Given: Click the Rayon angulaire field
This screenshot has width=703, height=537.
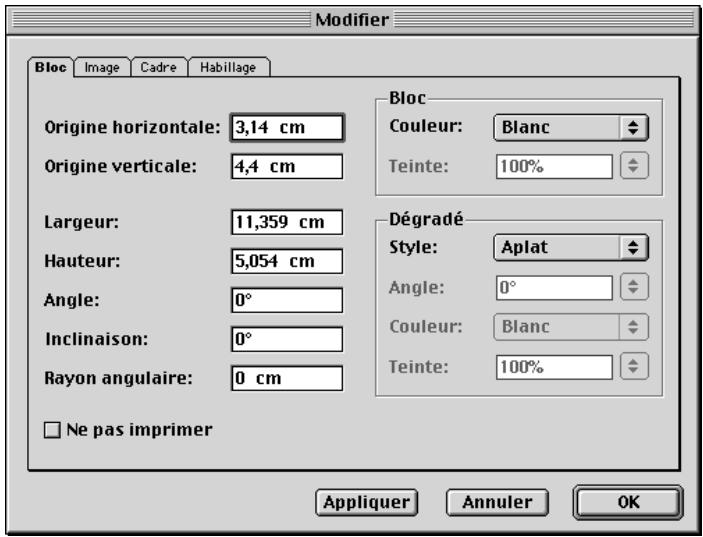Looking at the screenshot, I should tap(287, 378).
